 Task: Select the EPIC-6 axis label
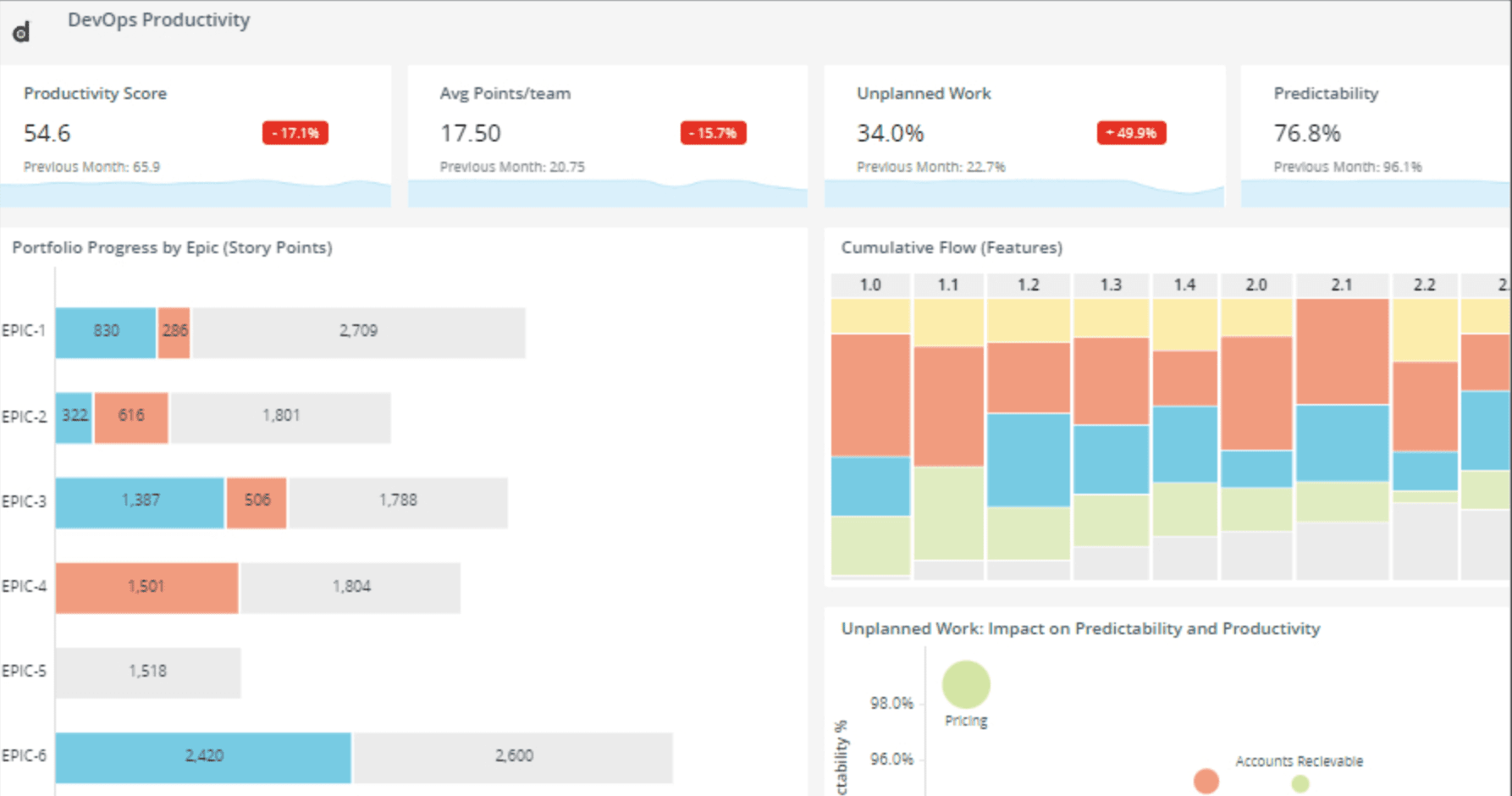24,755
